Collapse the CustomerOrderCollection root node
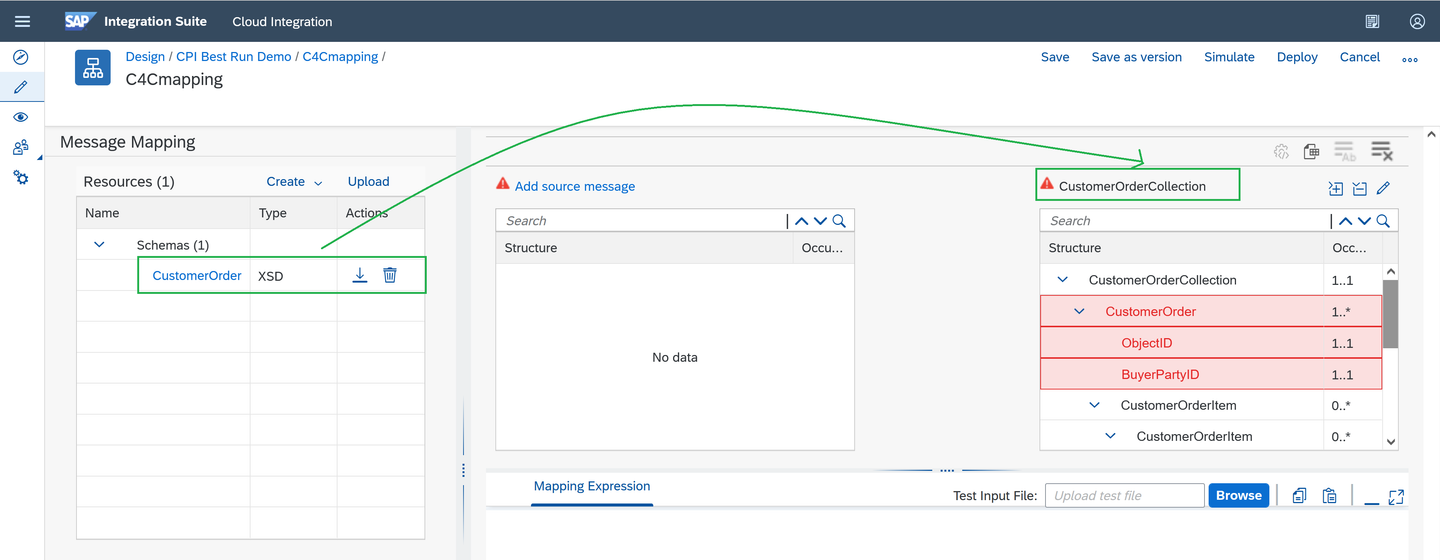Screen dimensions: 1440x560 tap(1063, 280)
